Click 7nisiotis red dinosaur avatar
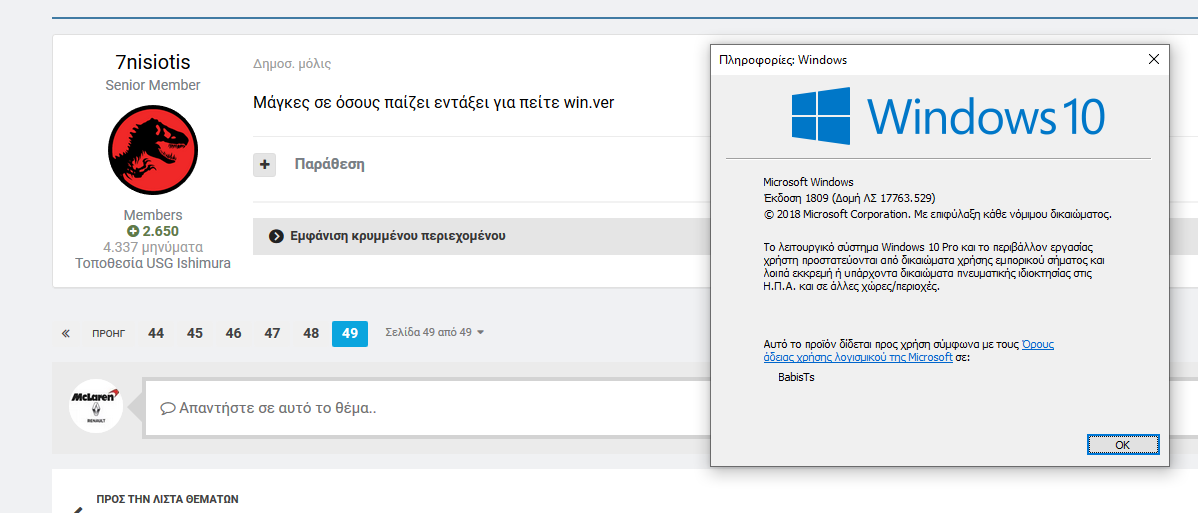This screenshot has height=513, width=1198. [x=153, y=151]
